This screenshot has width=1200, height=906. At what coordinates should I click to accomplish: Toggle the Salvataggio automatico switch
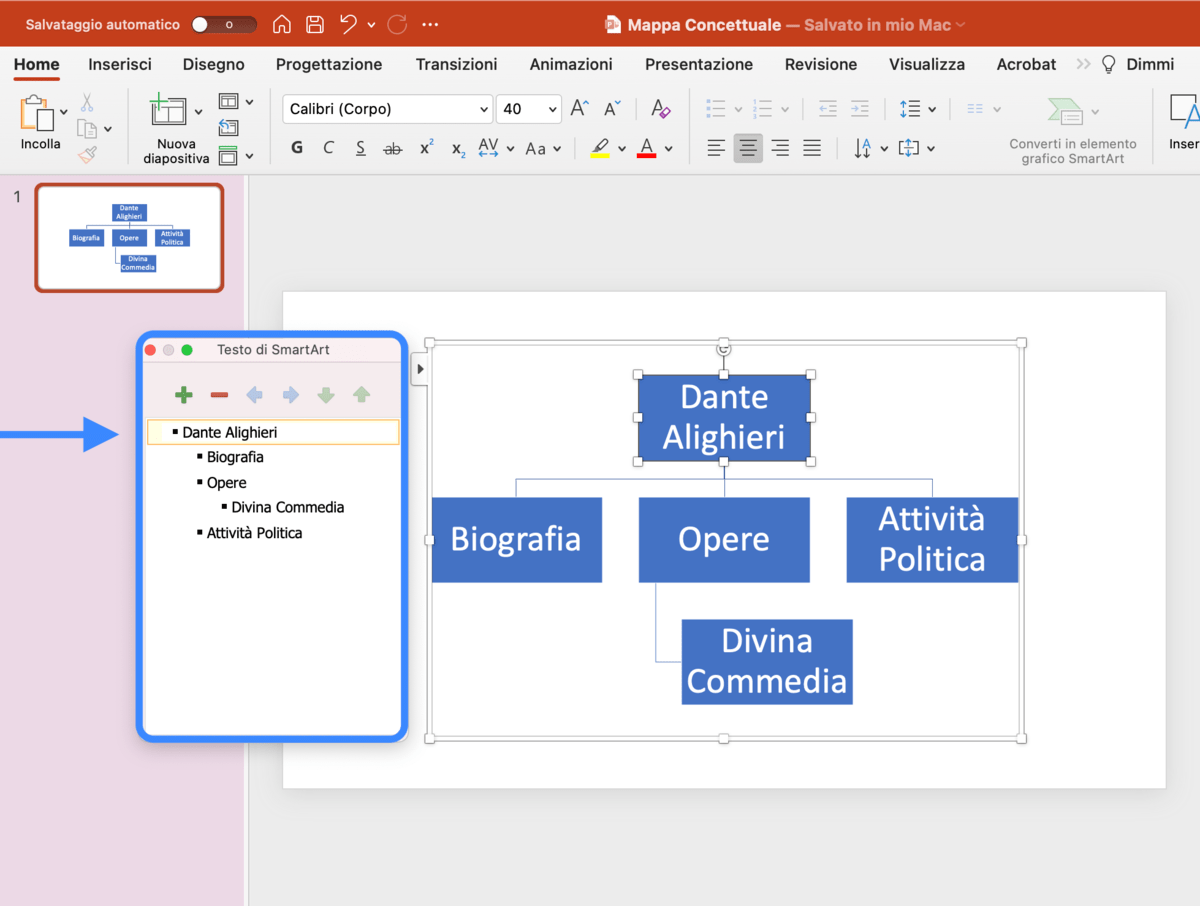point(223,25)
